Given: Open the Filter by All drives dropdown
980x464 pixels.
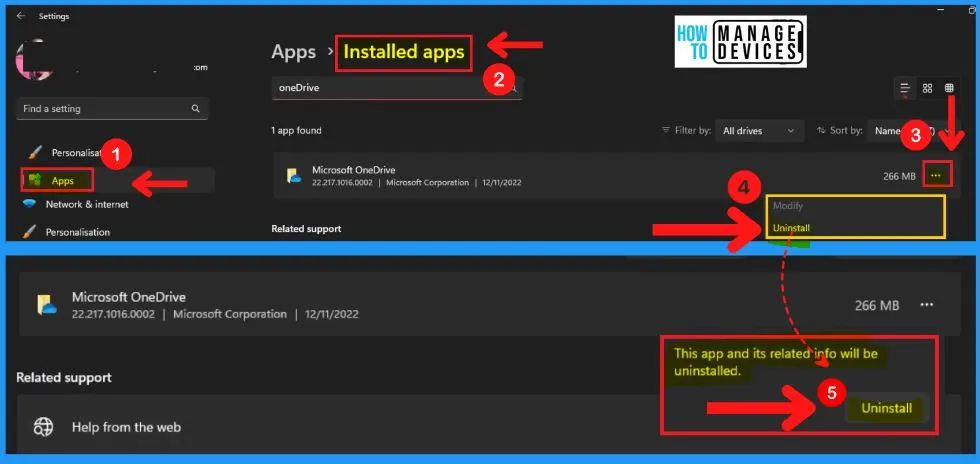Looking at the screenshot, I should pyautogui.click(x=759, y=131).
